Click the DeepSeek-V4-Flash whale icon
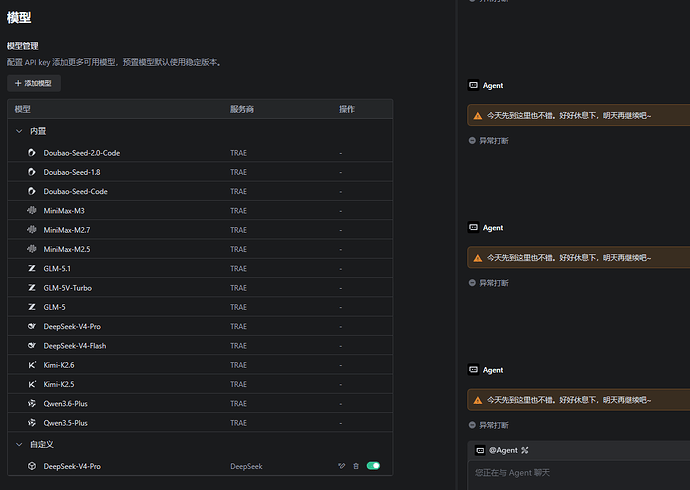 click(32, 346)
